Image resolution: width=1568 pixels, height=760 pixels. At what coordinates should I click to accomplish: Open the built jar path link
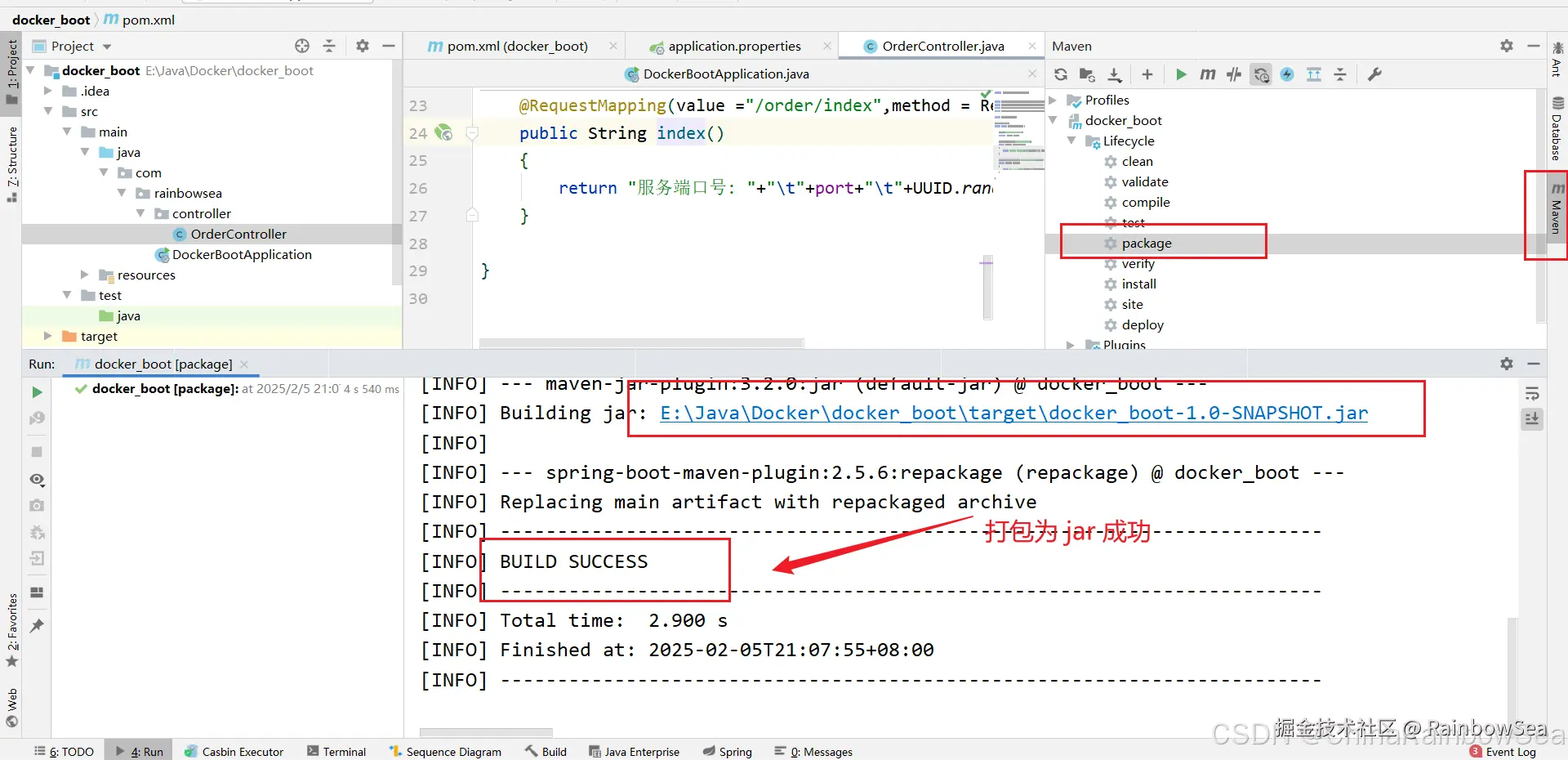tap(1013, 413)
